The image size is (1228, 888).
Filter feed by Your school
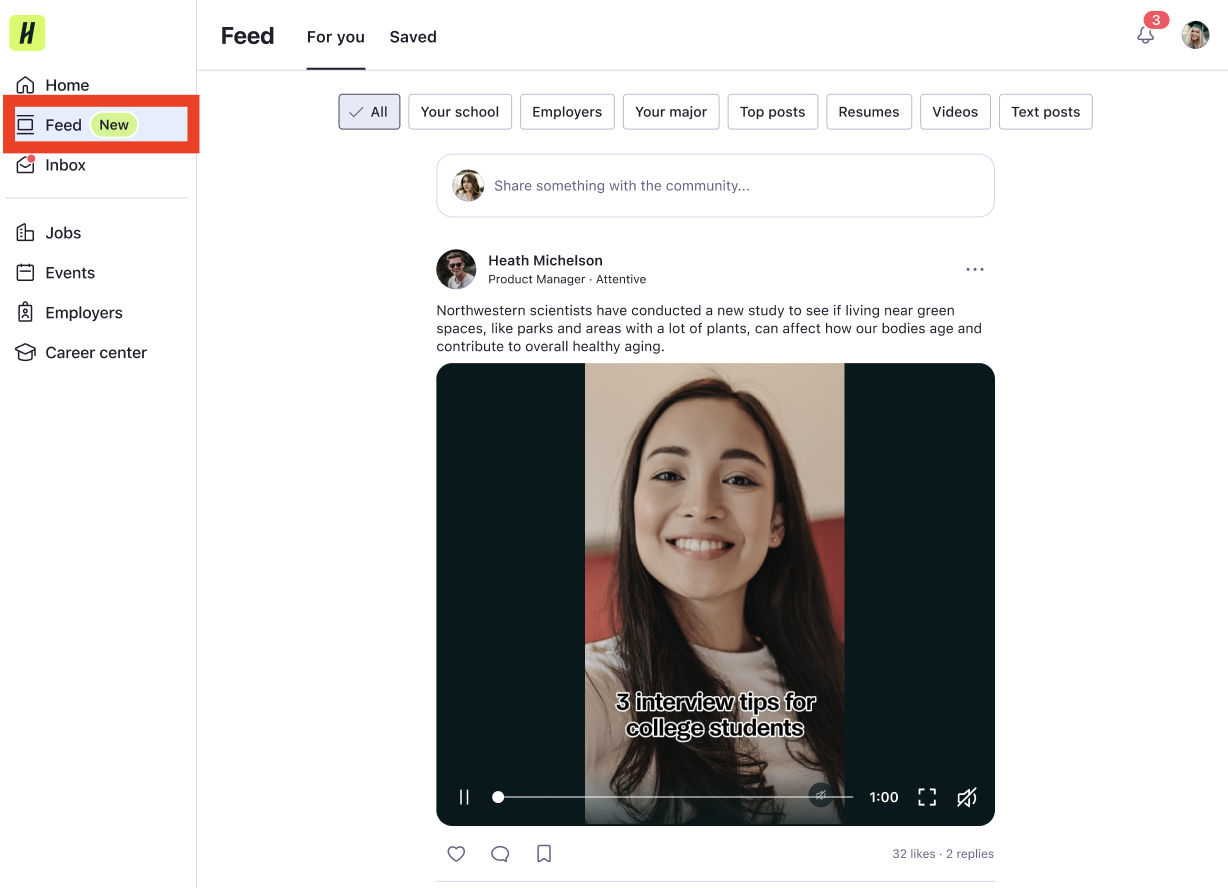click(x=460, y=112)
